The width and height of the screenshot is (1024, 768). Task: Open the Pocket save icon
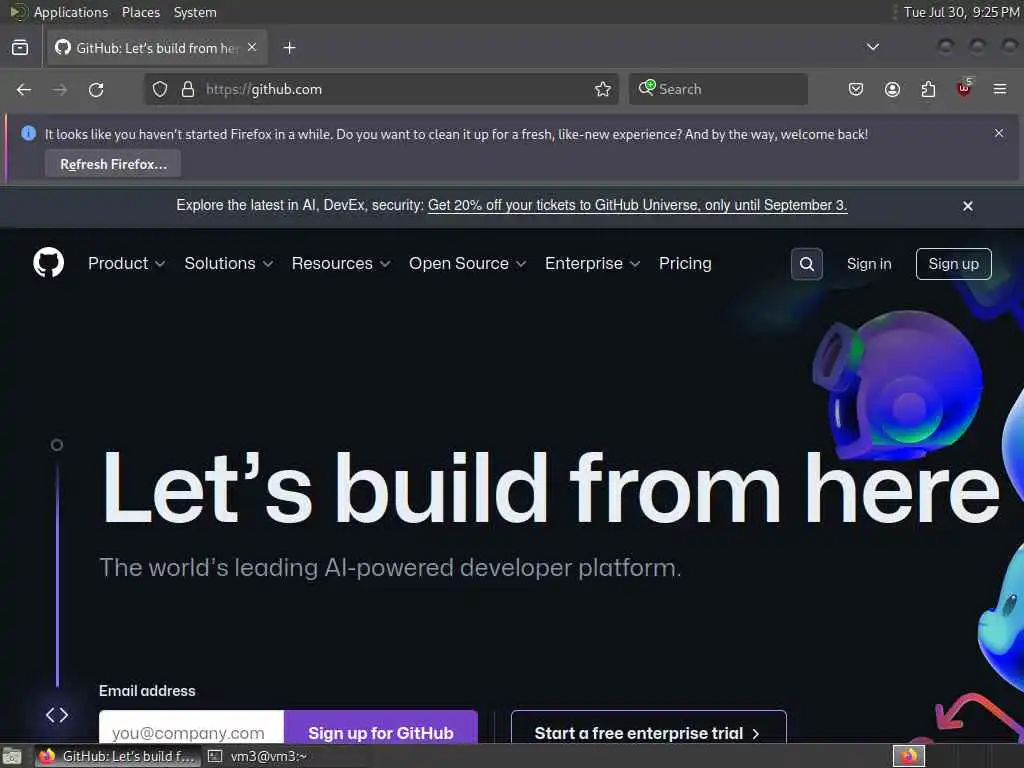856,89
